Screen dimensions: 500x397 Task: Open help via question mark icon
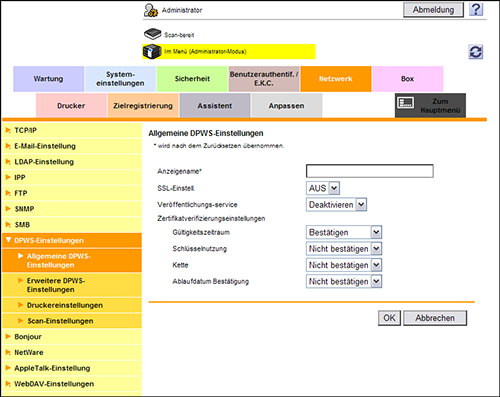(476, 10)
